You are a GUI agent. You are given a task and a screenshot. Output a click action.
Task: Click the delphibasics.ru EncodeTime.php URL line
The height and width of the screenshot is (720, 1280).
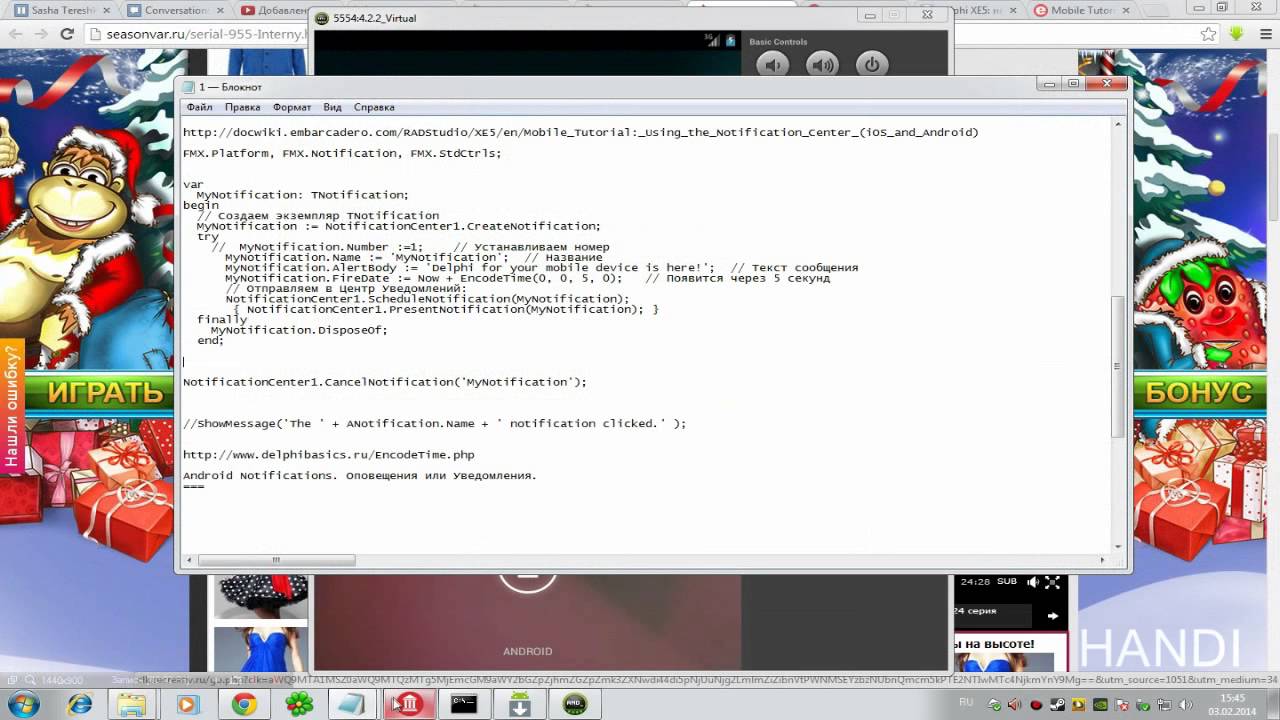[329, 455]
